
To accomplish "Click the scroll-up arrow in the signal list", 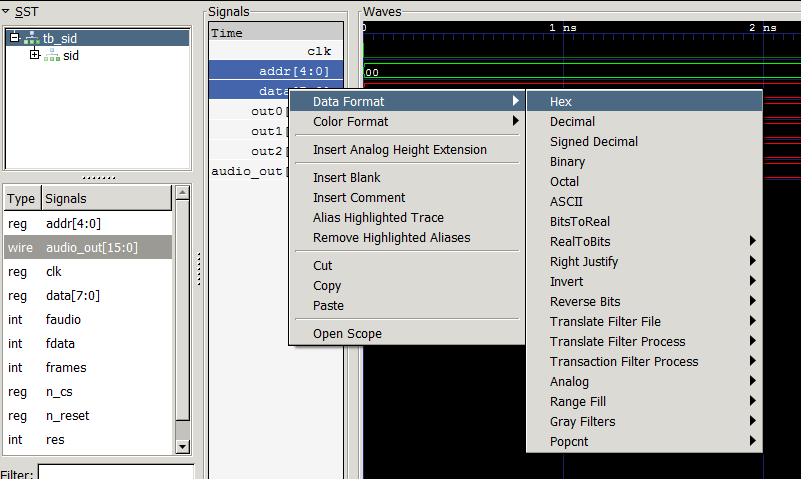I will (182, 194).
